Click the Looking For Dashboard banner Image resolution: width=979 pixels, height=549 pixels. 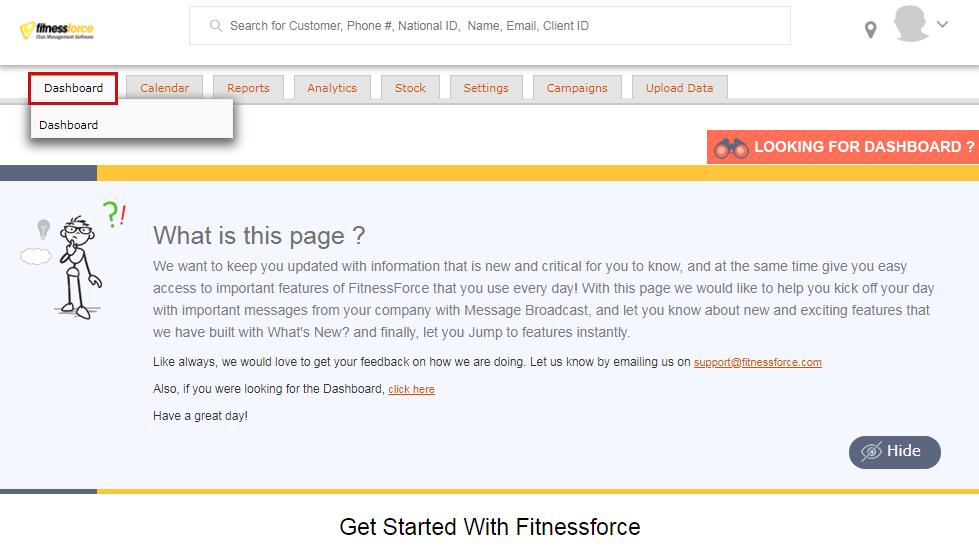pyautogui.click(x=843, y=147)
